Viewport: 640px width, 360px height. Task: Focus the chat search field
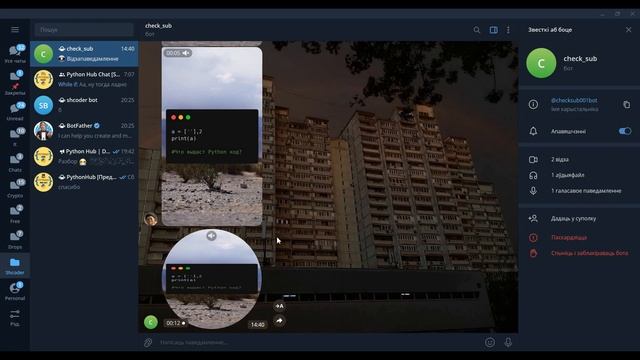coord(84,30)
